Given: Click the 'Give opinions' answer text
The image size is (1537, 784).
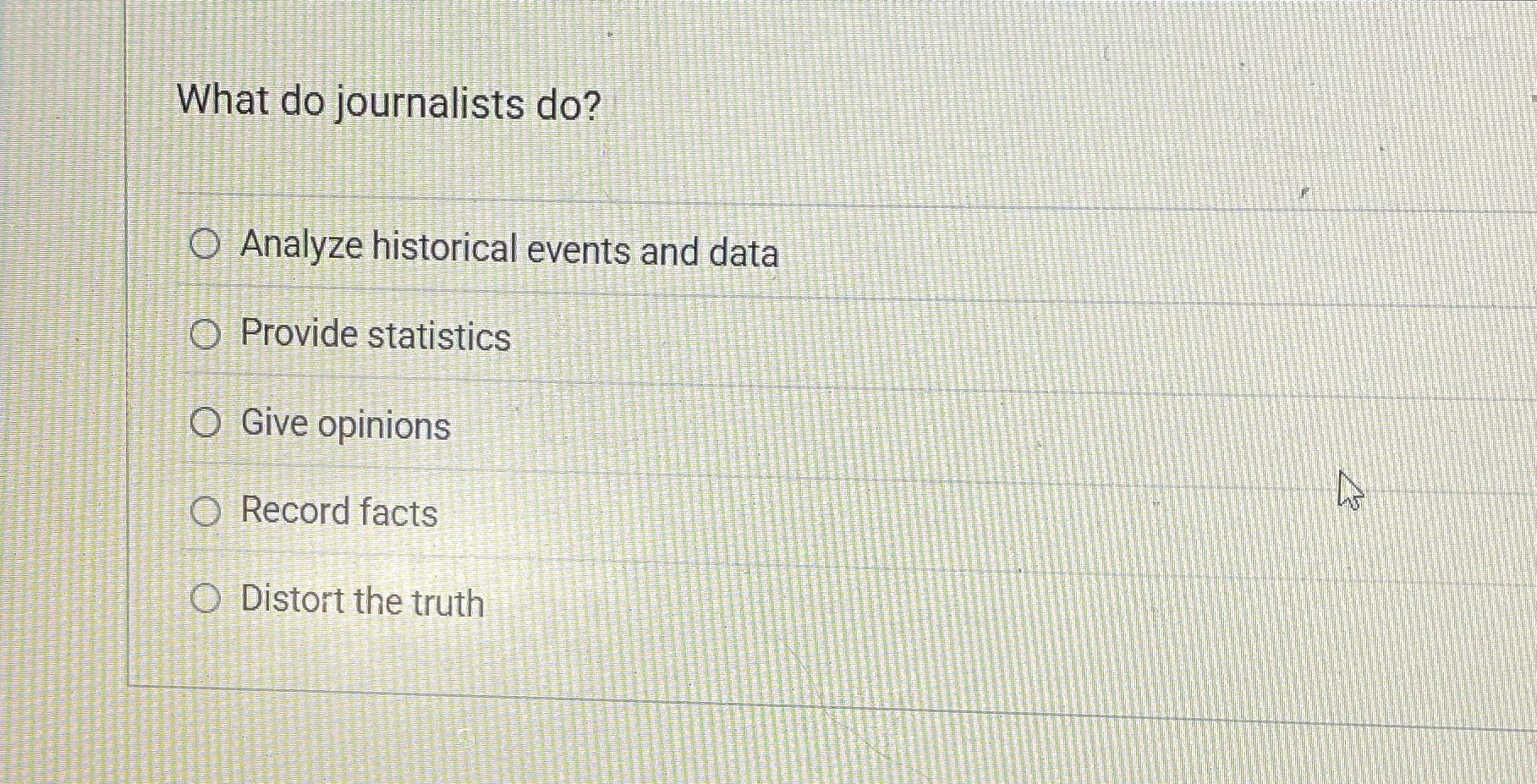Looking at the screenshot, I should point(344,425).
